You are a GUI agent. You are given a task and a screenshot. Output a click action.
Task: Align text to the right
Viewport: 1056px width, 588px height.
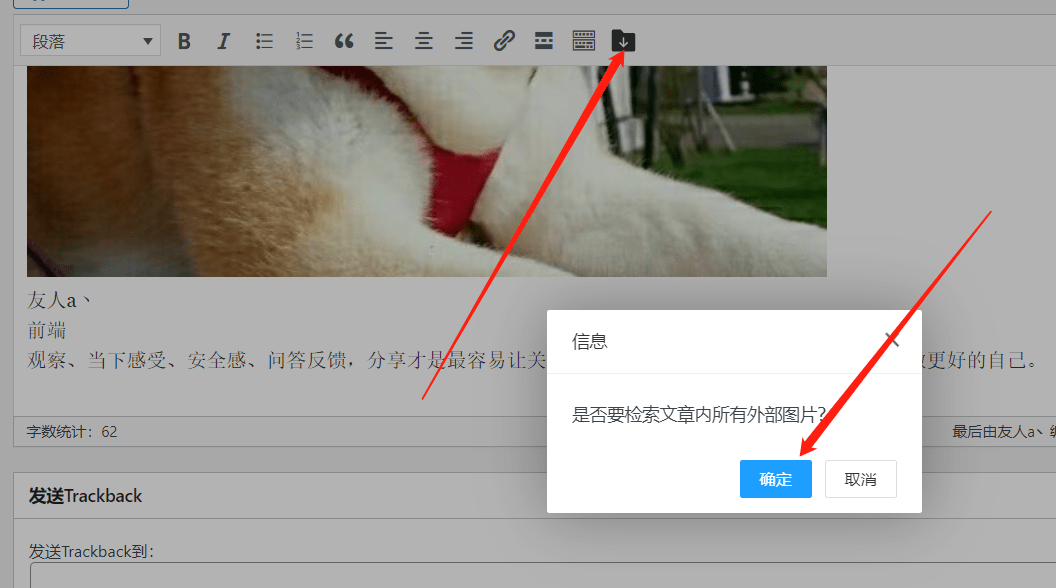[463, 40]
